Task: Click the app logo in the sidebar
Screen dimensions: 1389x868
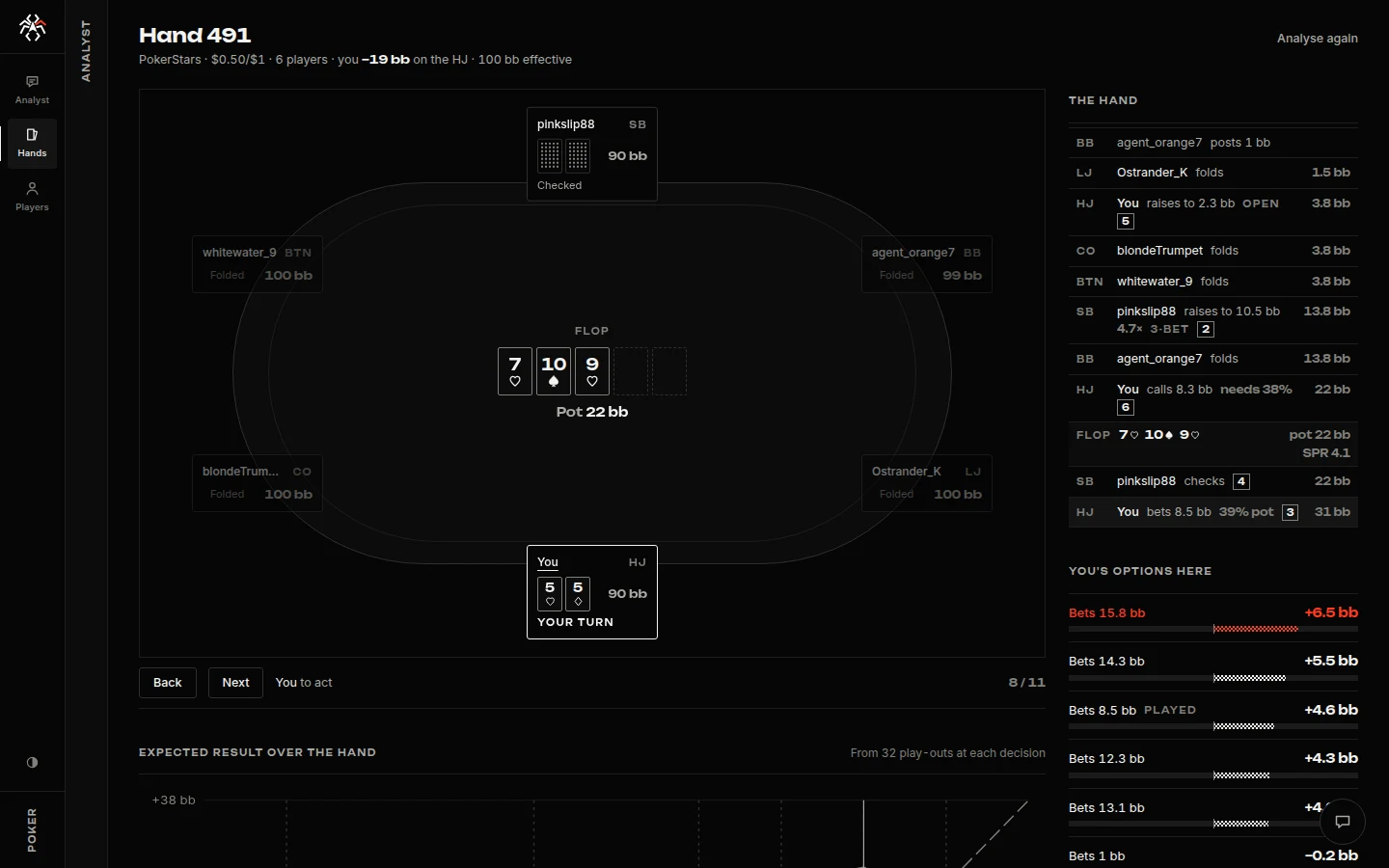Action: pos(32,28)
